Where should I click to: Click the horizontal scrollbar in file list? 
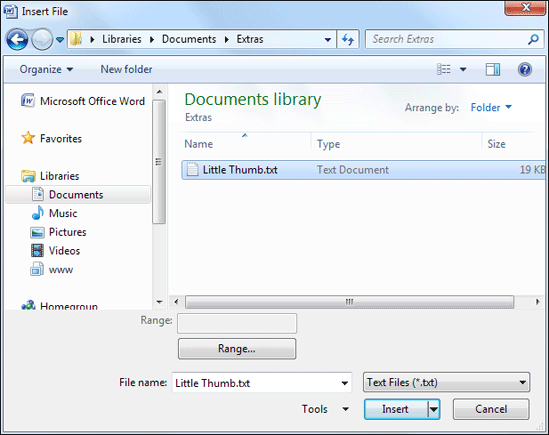(x=349, y=302)
